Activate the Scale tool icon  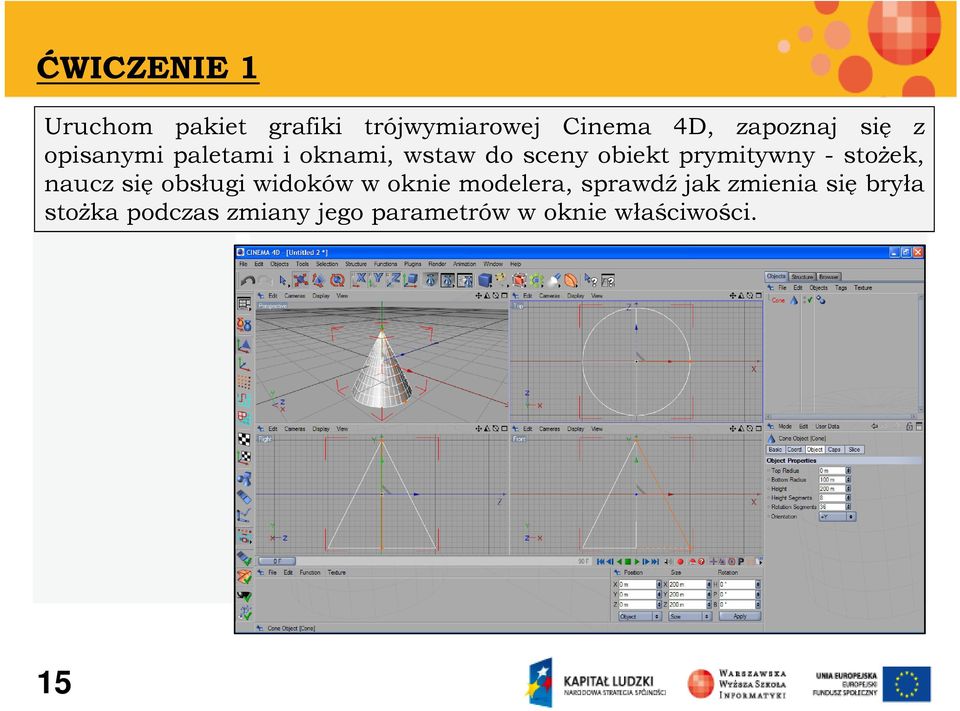click(x=318, y=280)
